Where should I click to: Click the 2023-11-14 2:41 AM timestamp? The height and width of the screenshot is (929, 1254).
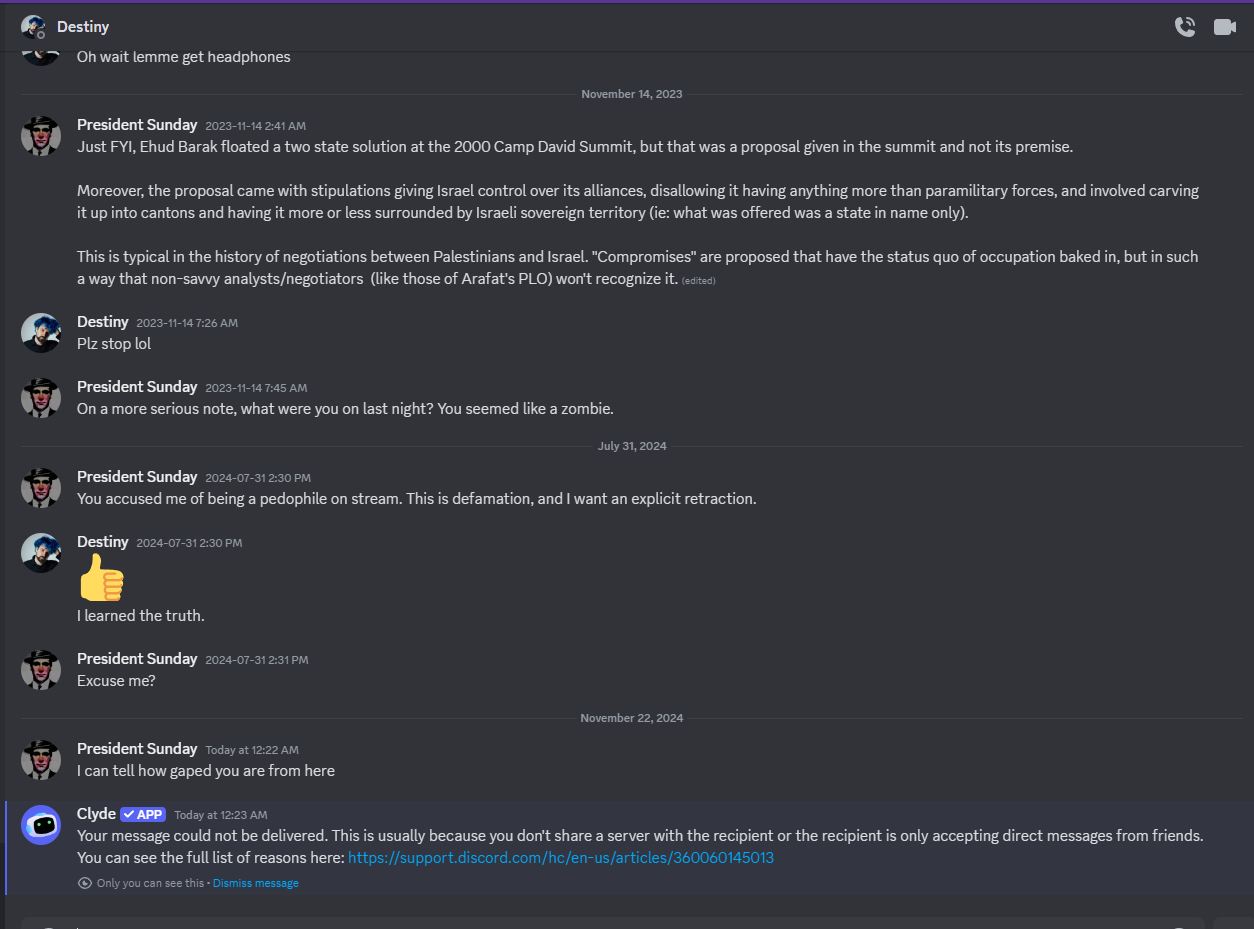[255, 126]
